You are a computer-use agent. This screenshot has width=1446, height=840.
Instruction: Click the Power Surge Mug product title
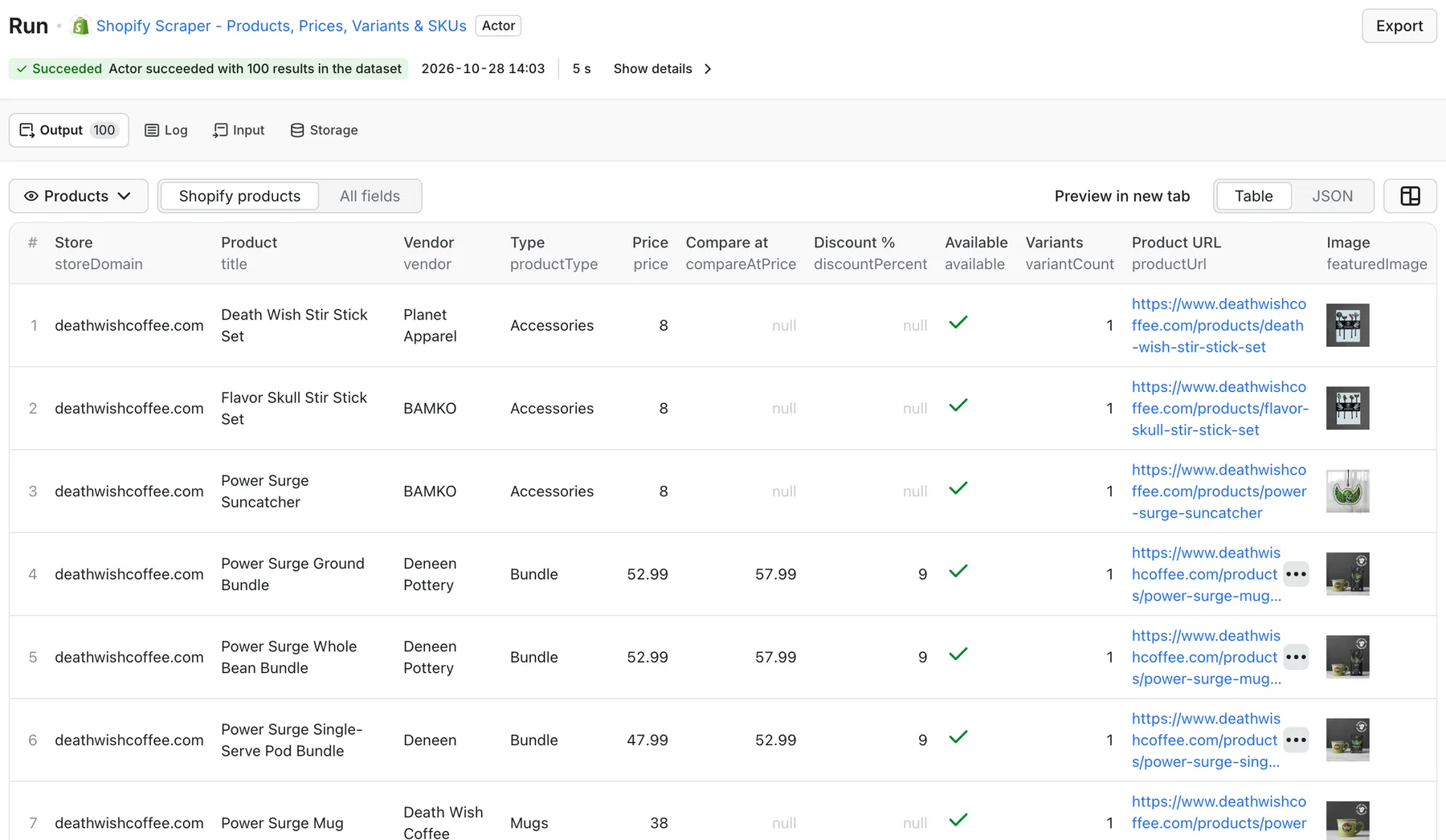(282, 823)
